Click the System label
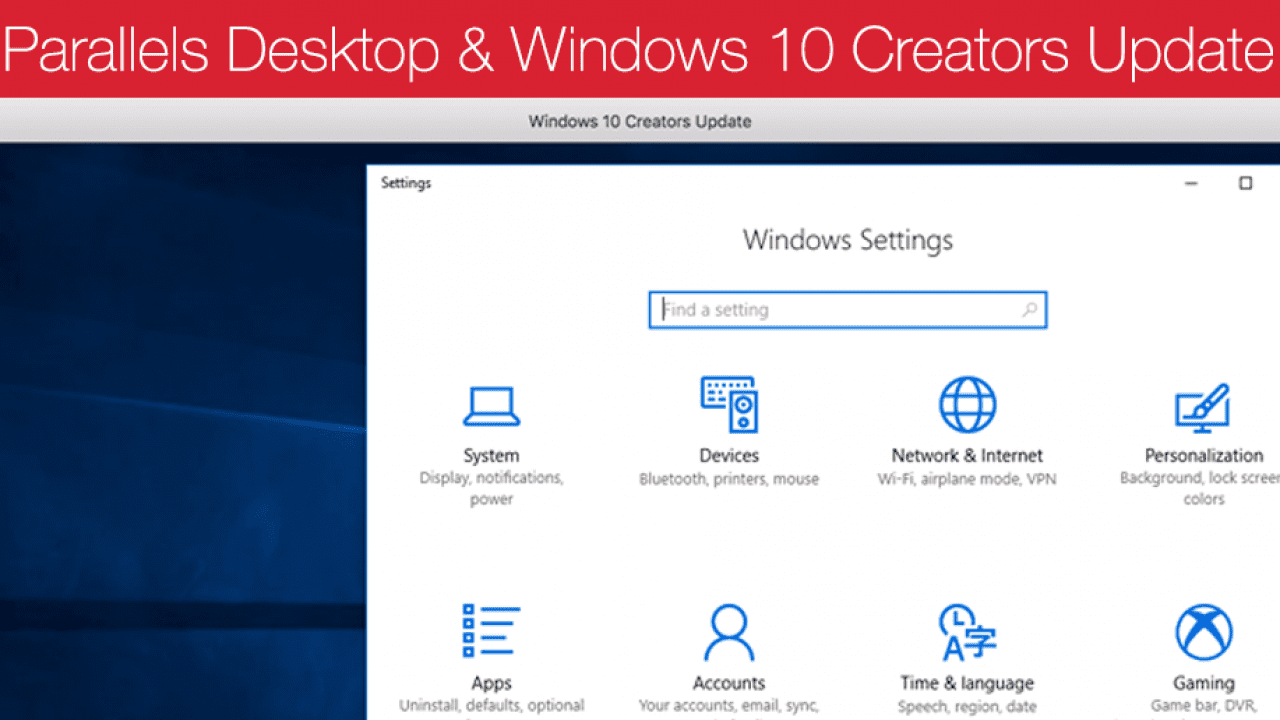Image resolution: width=1280 pixels, height=720 pixels. point(491,455)
